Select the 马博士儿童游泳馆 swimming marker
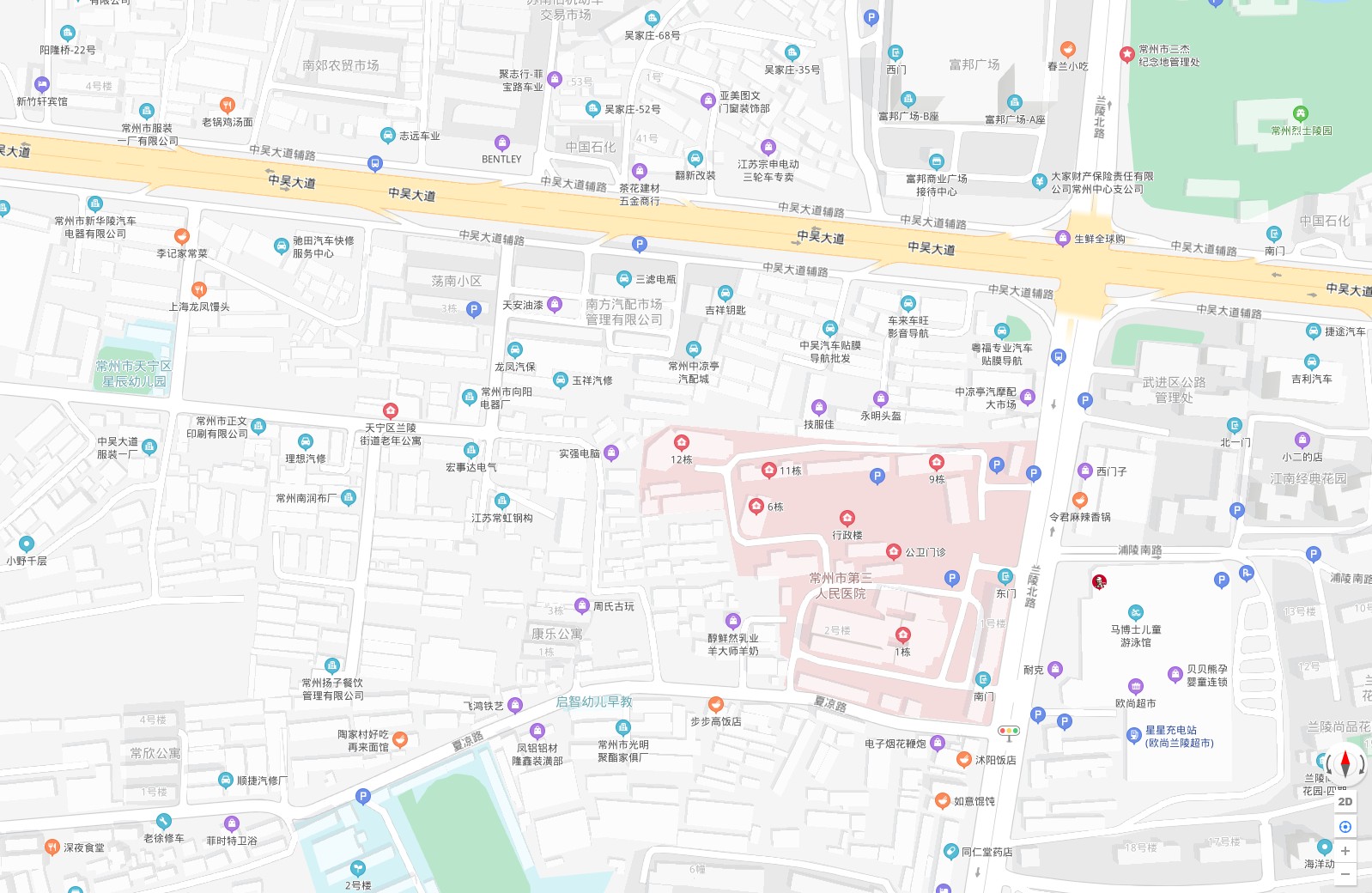1372x893 pixels. click(x=1136, y=613)
